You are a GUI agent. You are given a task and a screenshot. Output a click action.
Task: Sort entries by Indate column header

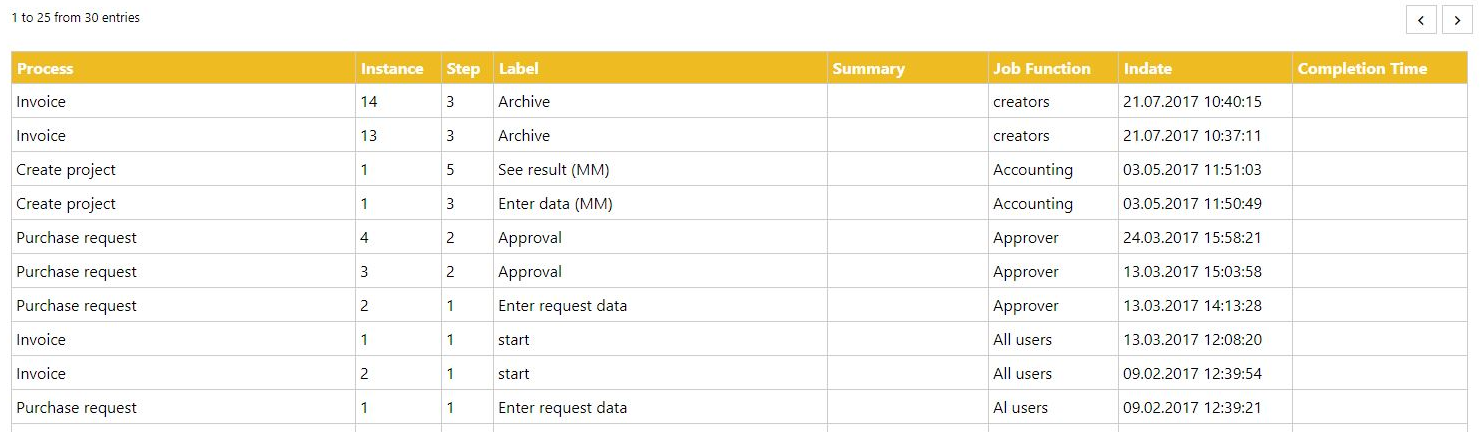coord(1148,69)
